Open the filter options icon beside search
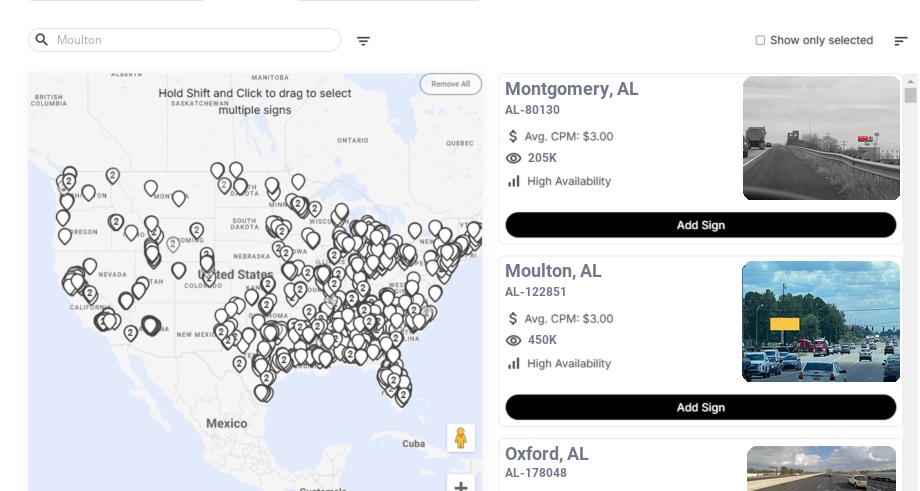 [x=363, y=41]
